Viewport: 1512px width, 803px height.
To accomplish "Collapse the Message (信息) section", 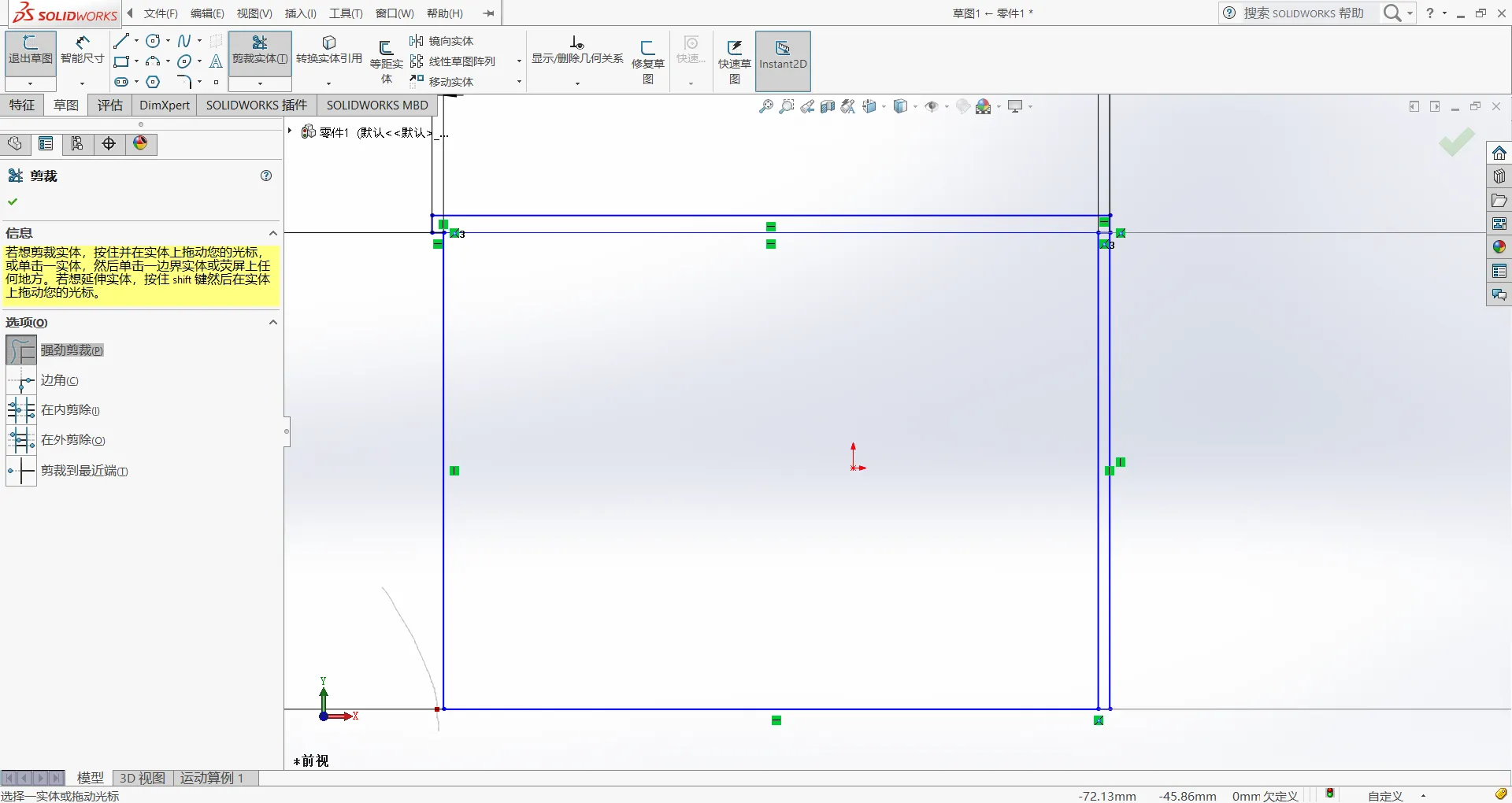I will 273,233.
